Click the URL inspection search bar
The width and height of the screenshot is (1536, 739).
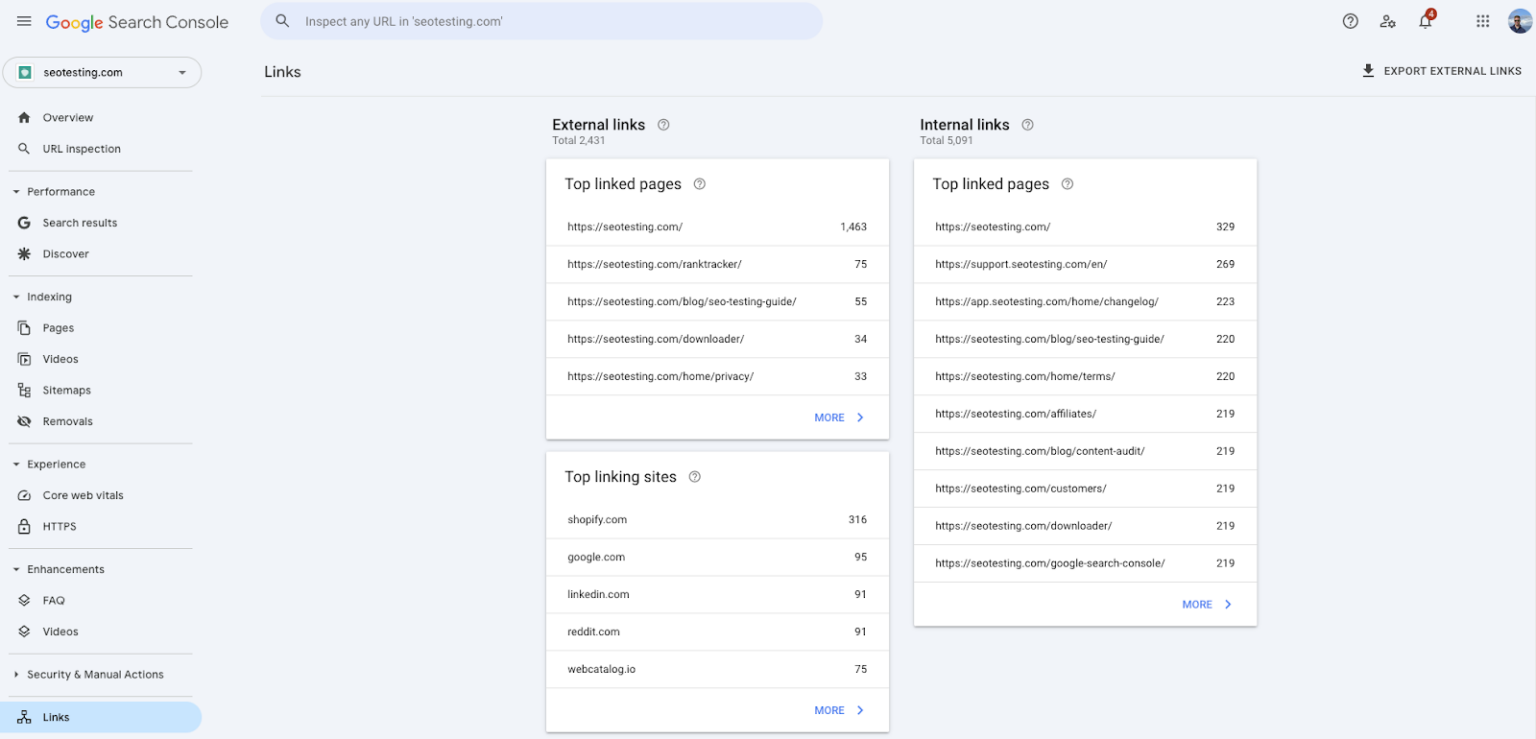(x=541, y=20)
